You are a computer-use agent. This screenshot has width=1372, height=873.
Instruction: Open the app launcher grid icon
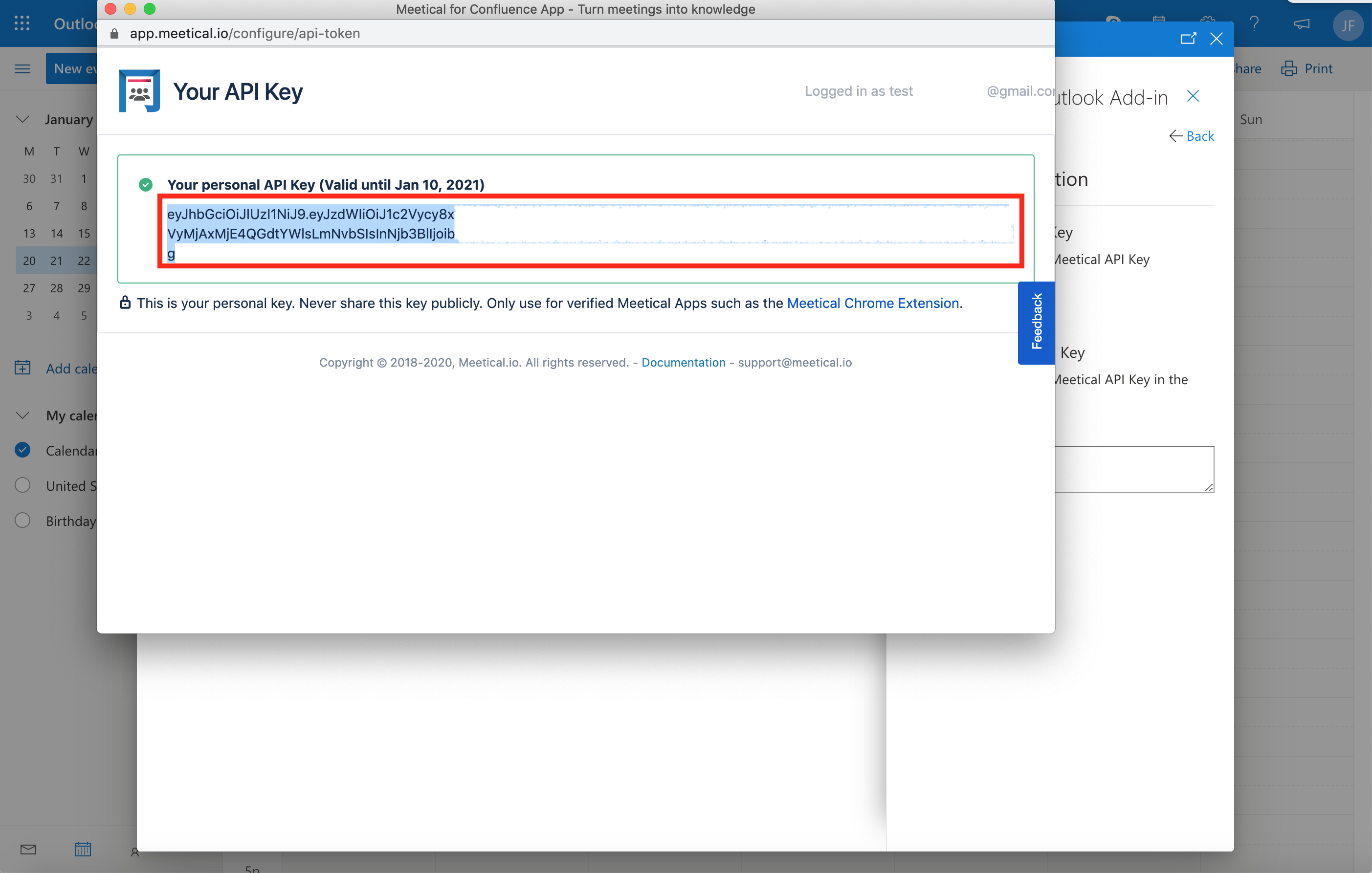22,23
